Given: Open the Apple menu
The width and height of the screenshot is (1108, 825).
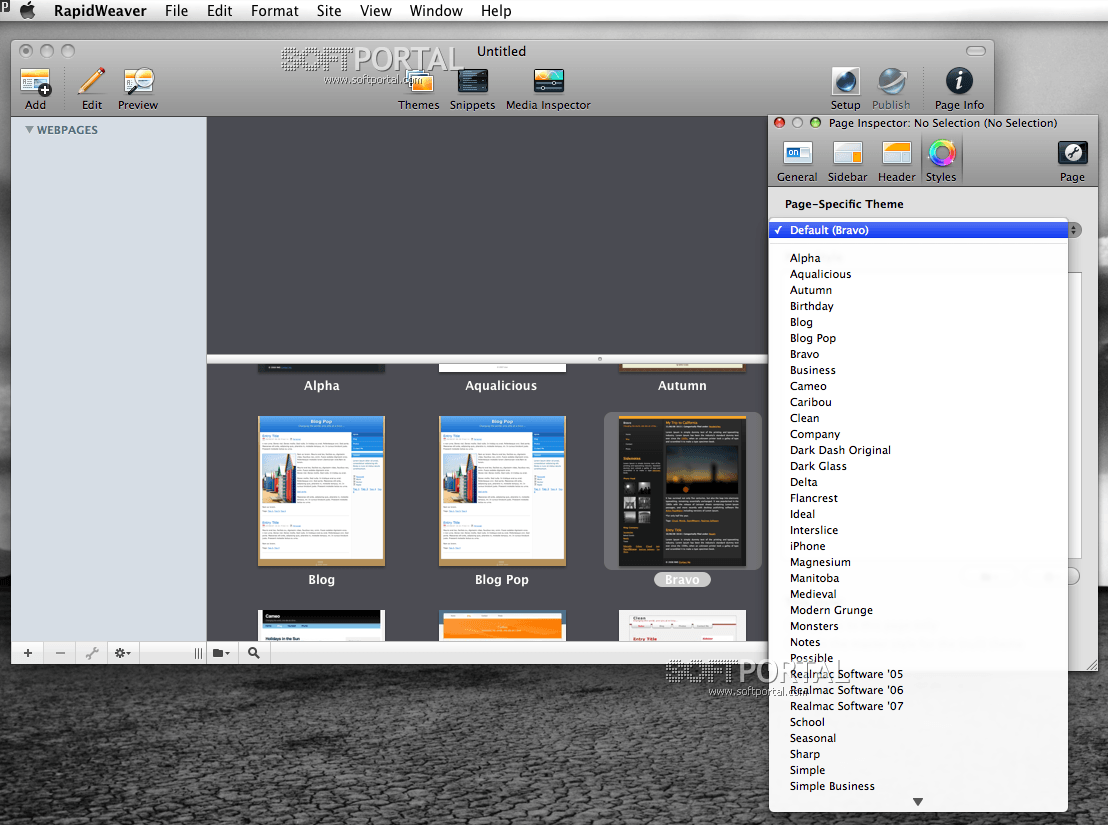Looking at the screenshot, I should (x=28, y=11).
